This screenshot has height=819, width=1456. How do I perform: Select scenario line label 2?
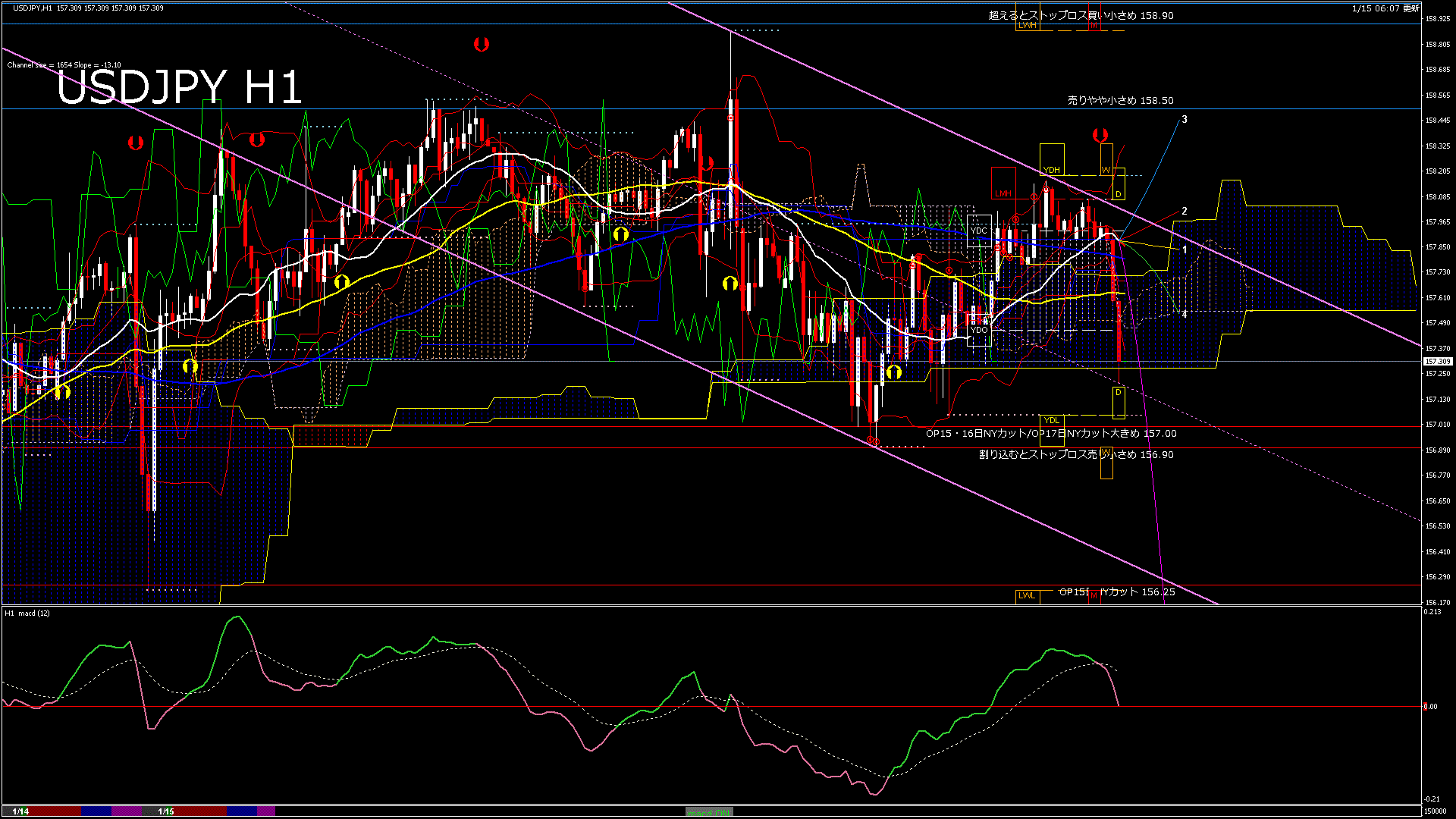1185,211
